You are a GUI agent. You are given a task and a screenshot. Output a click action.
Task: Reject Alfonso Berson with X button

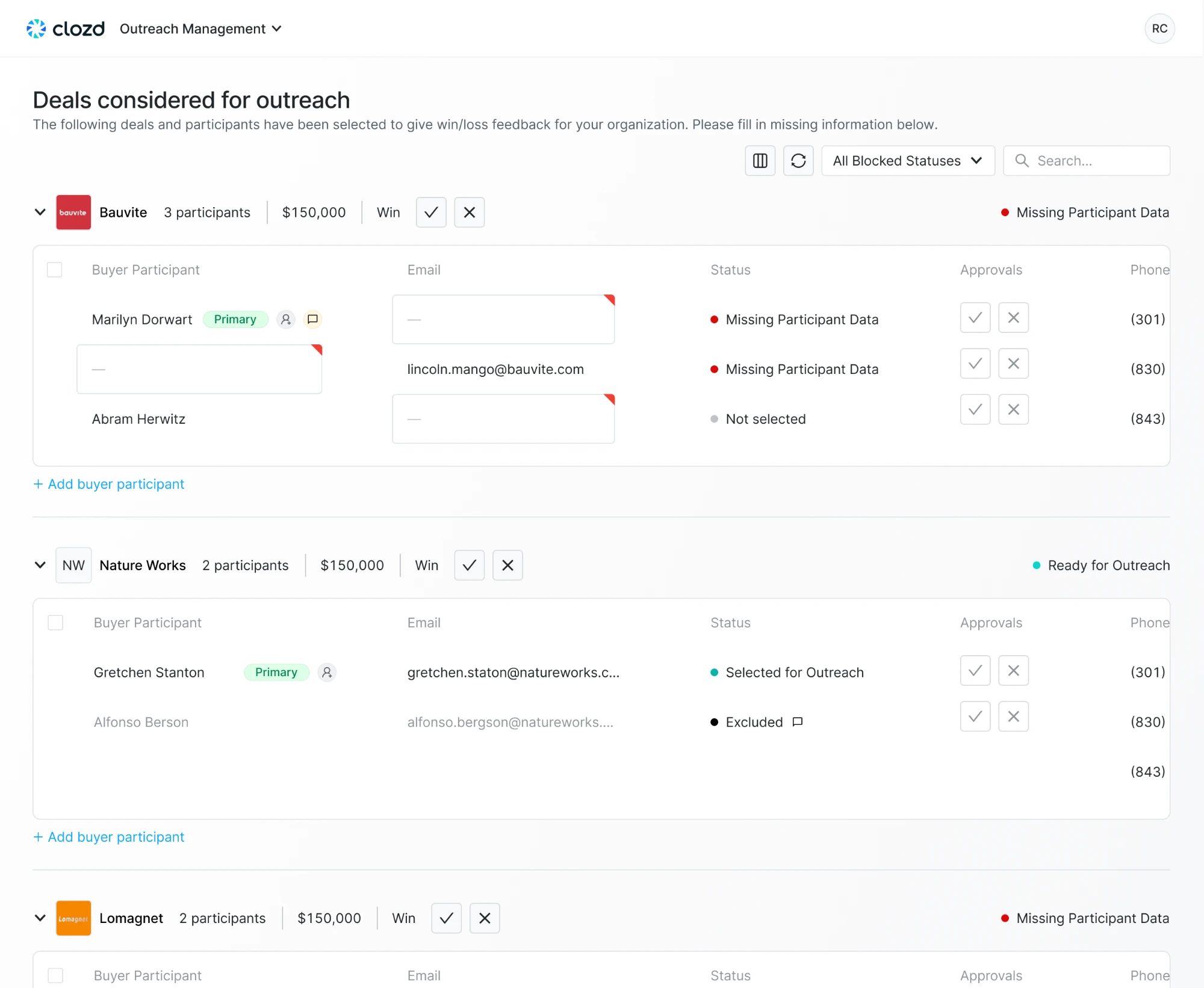point(1014,716)
